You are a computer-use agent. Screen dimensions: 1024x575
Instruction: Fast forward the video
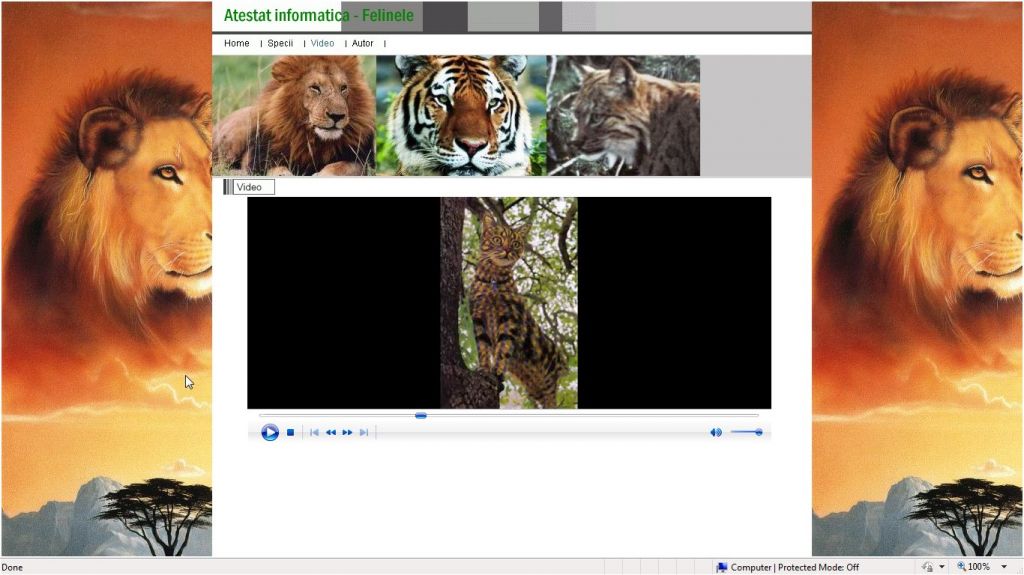coord(347,432)
